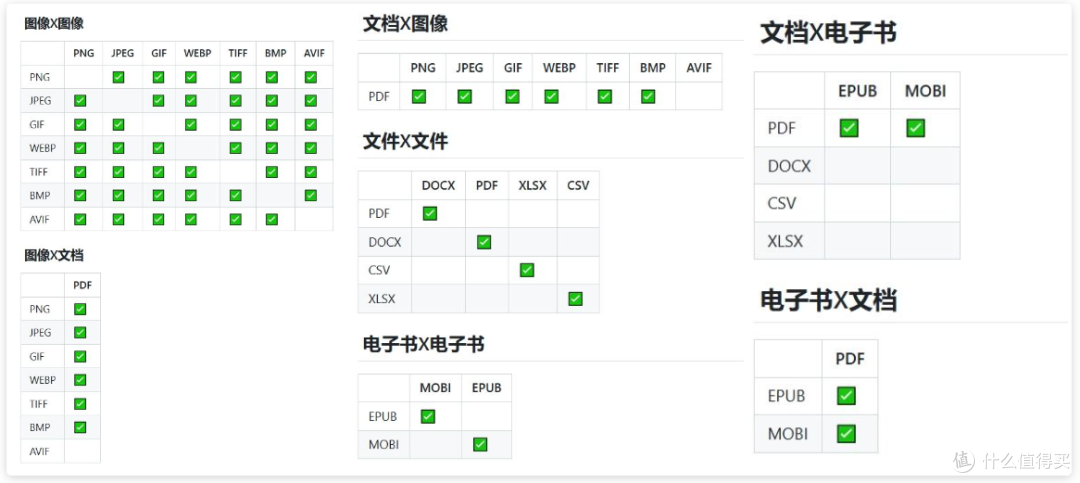
Task: Click the 电子书X电子书 heading
Action: [x=423, y=345]
